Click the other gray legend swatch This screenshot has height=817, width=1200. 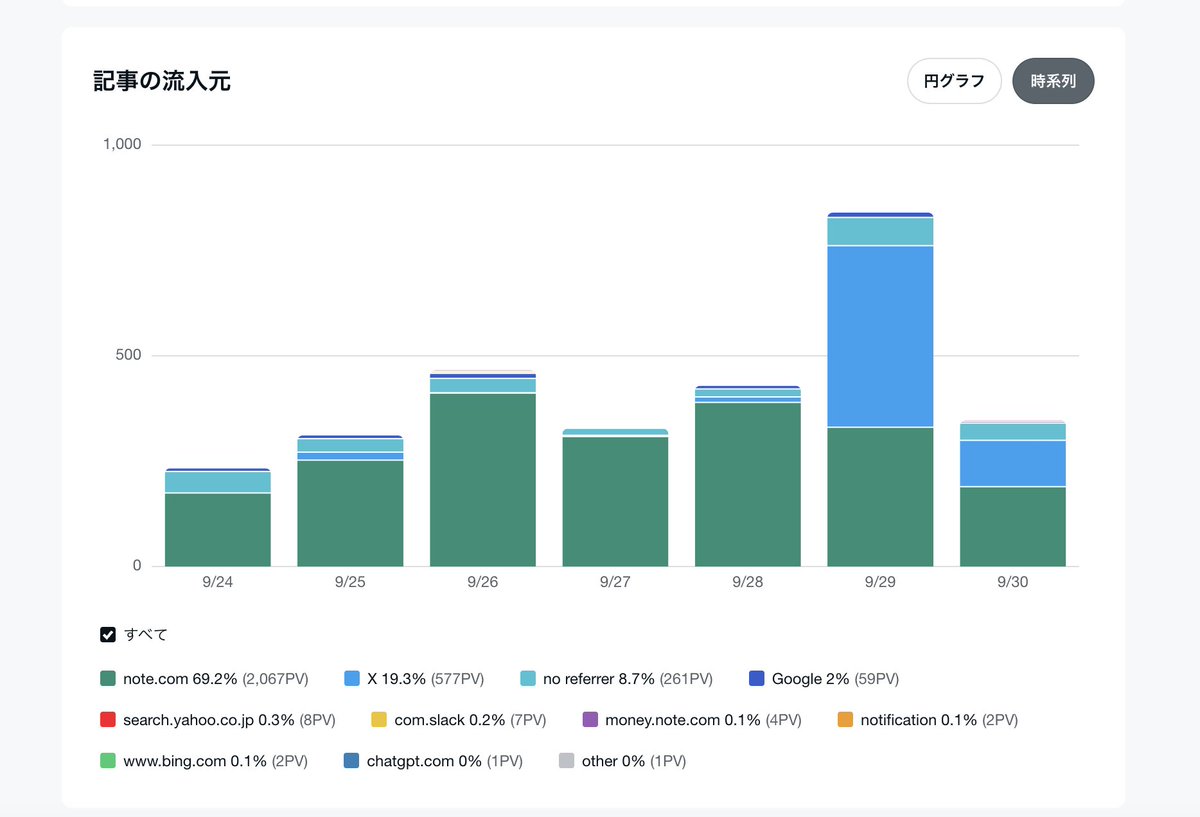click(x=566, y=761)
